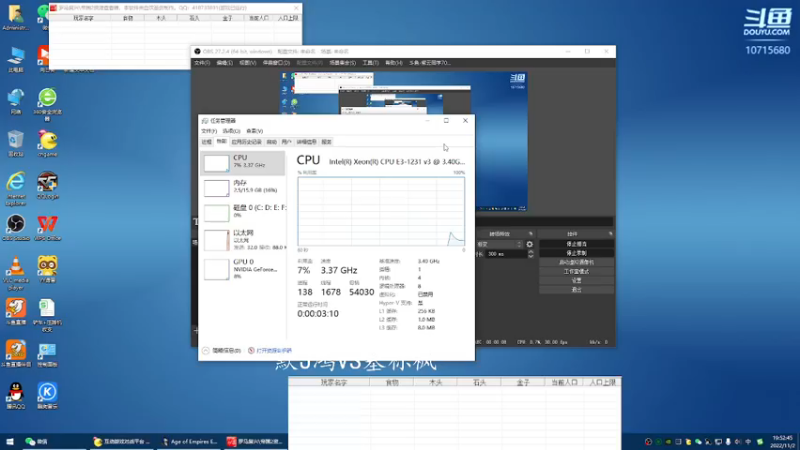The height and width of the screenshot is (450, 800).
Task: Open the Administrator folder desktop icon
Action: (x=16, y=18)
